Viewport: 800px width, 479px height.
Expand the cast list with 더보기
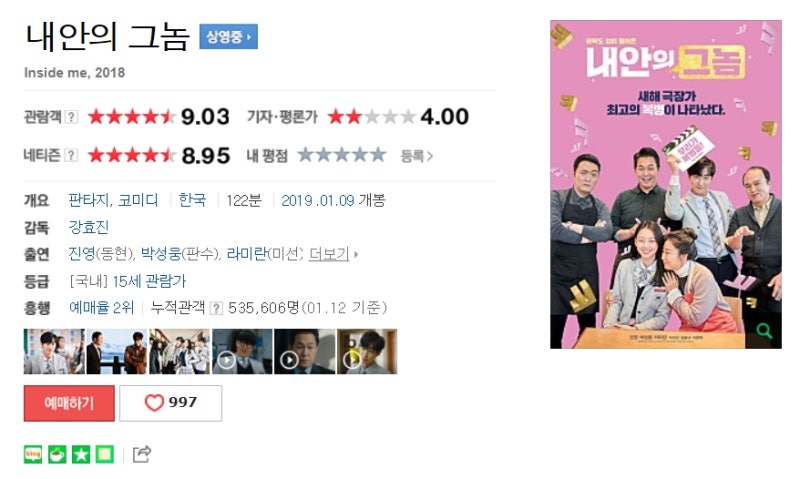click(x=329, y=254)
